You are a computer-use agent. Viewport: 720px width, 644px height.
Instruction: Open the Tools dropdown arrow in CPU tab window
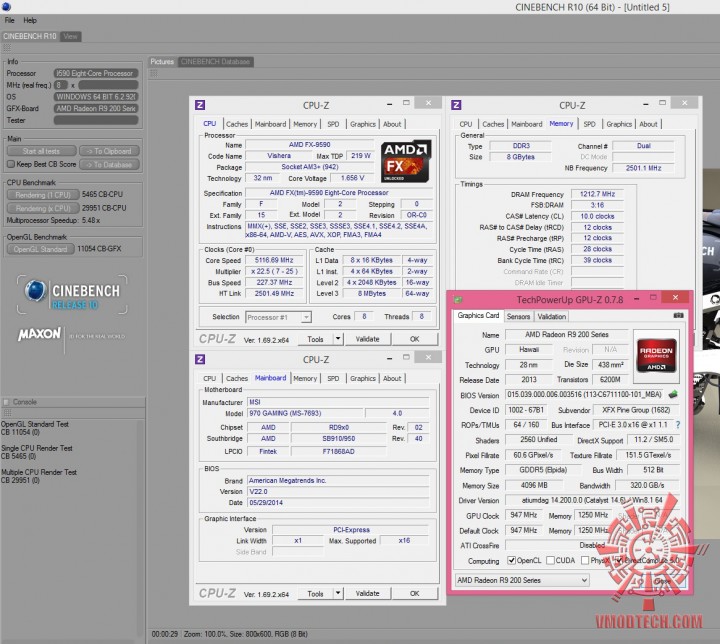(338, 339)
